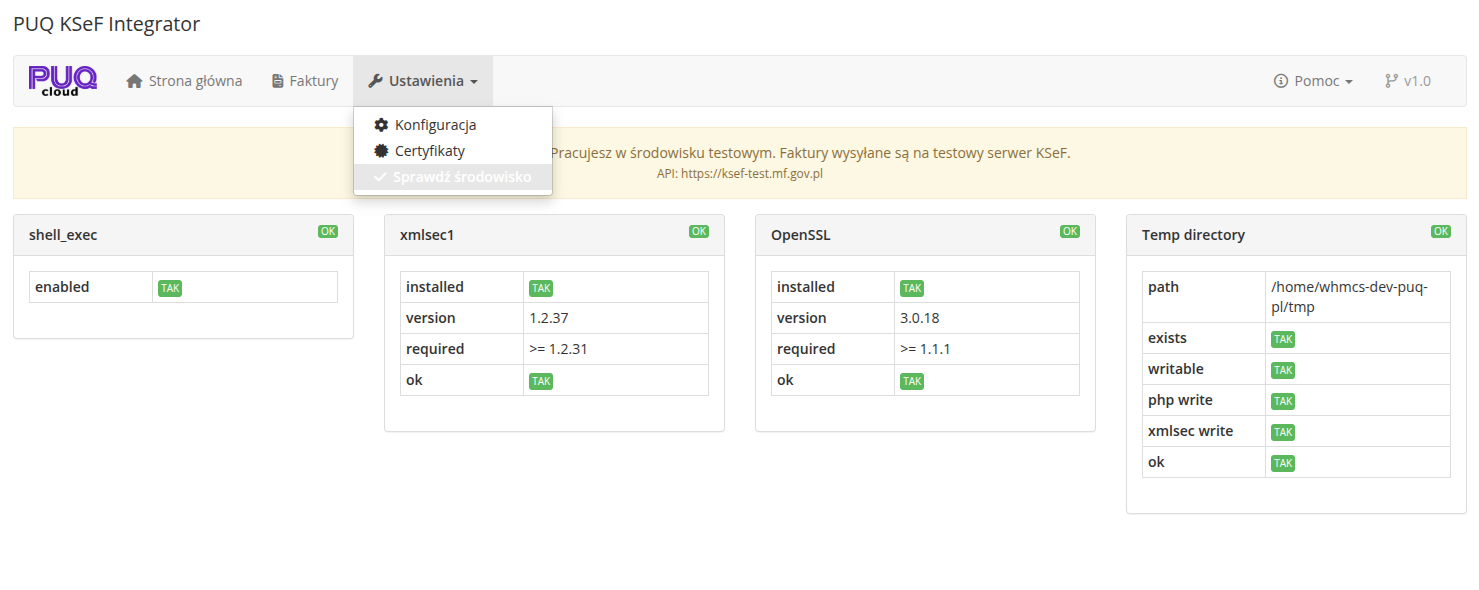The image size is (1479, 590).
Task: Open the Faktury page
Action: pos(313,81)
